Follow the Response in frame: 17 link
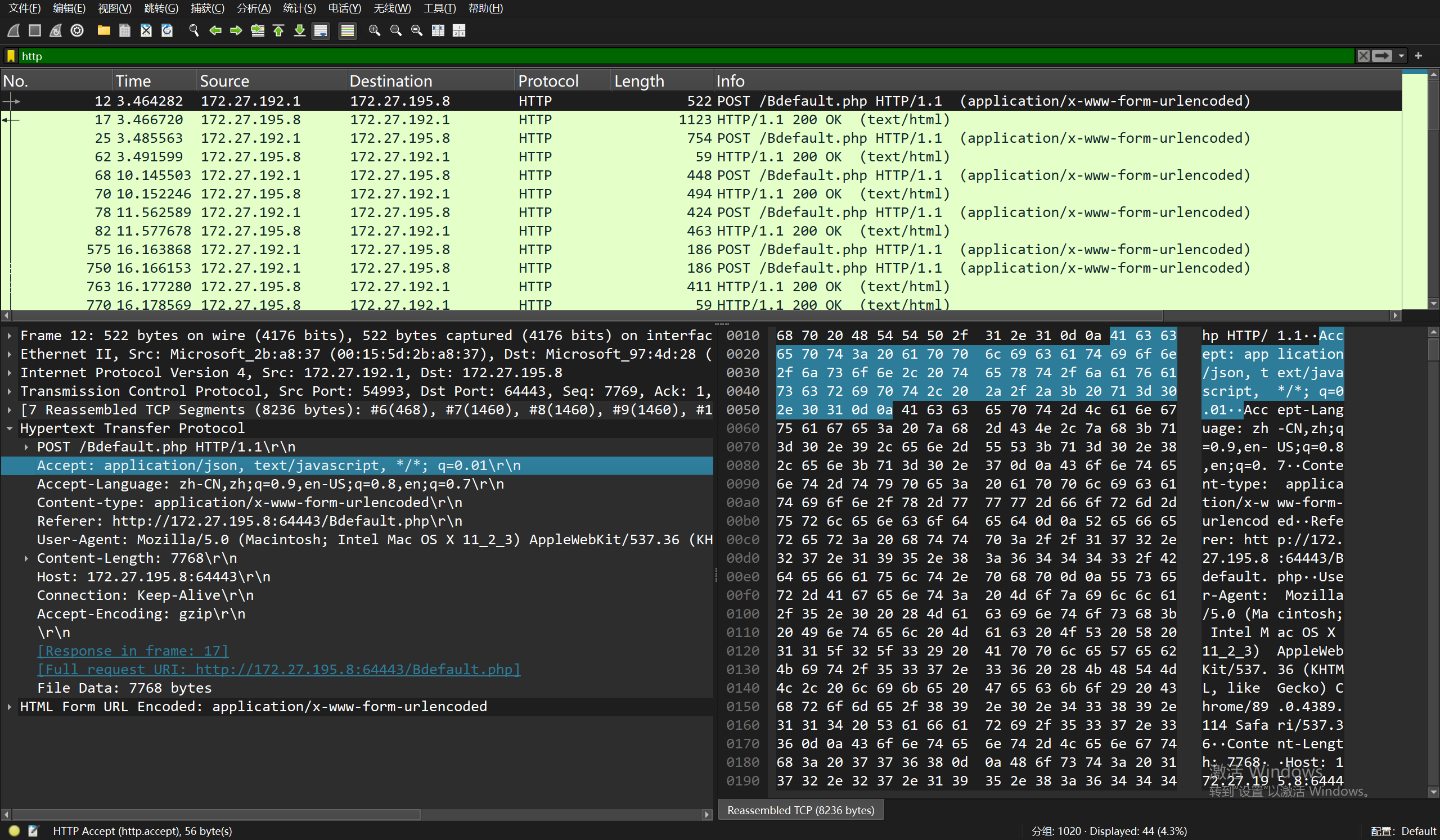Screen dimensions: 1440x840 pyautogui.click(x=133, y=651)
